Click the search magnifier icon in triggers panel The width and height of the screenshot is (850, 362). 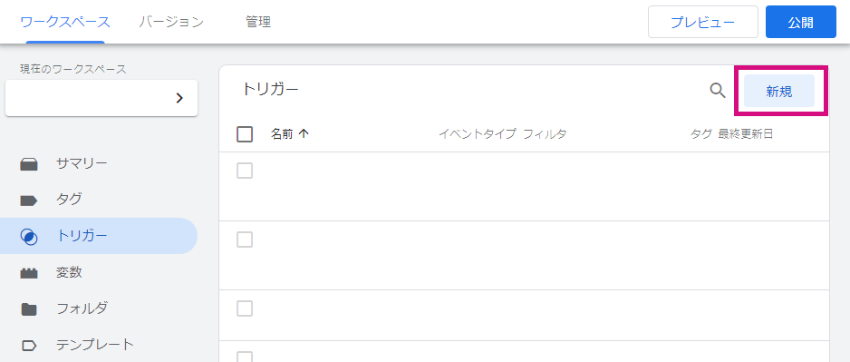coord(718,91)
